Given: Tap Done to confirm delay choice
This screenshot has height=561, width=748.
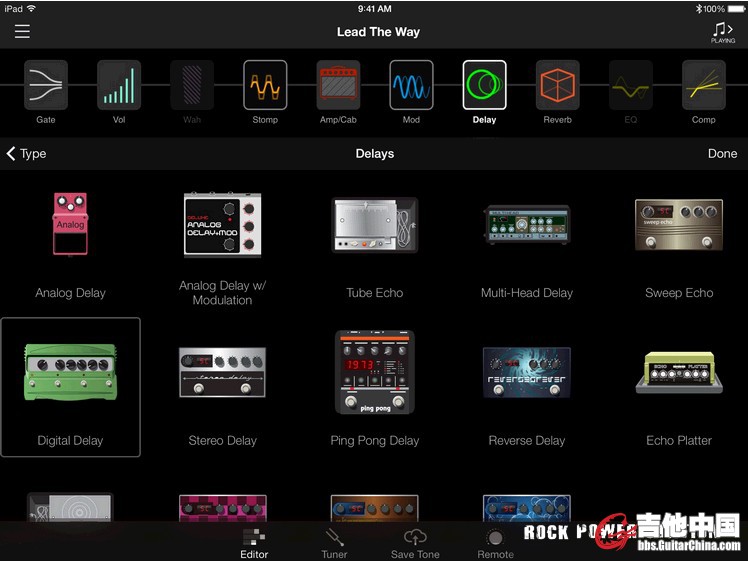Looking at the screenshot, I should (722, 154).
